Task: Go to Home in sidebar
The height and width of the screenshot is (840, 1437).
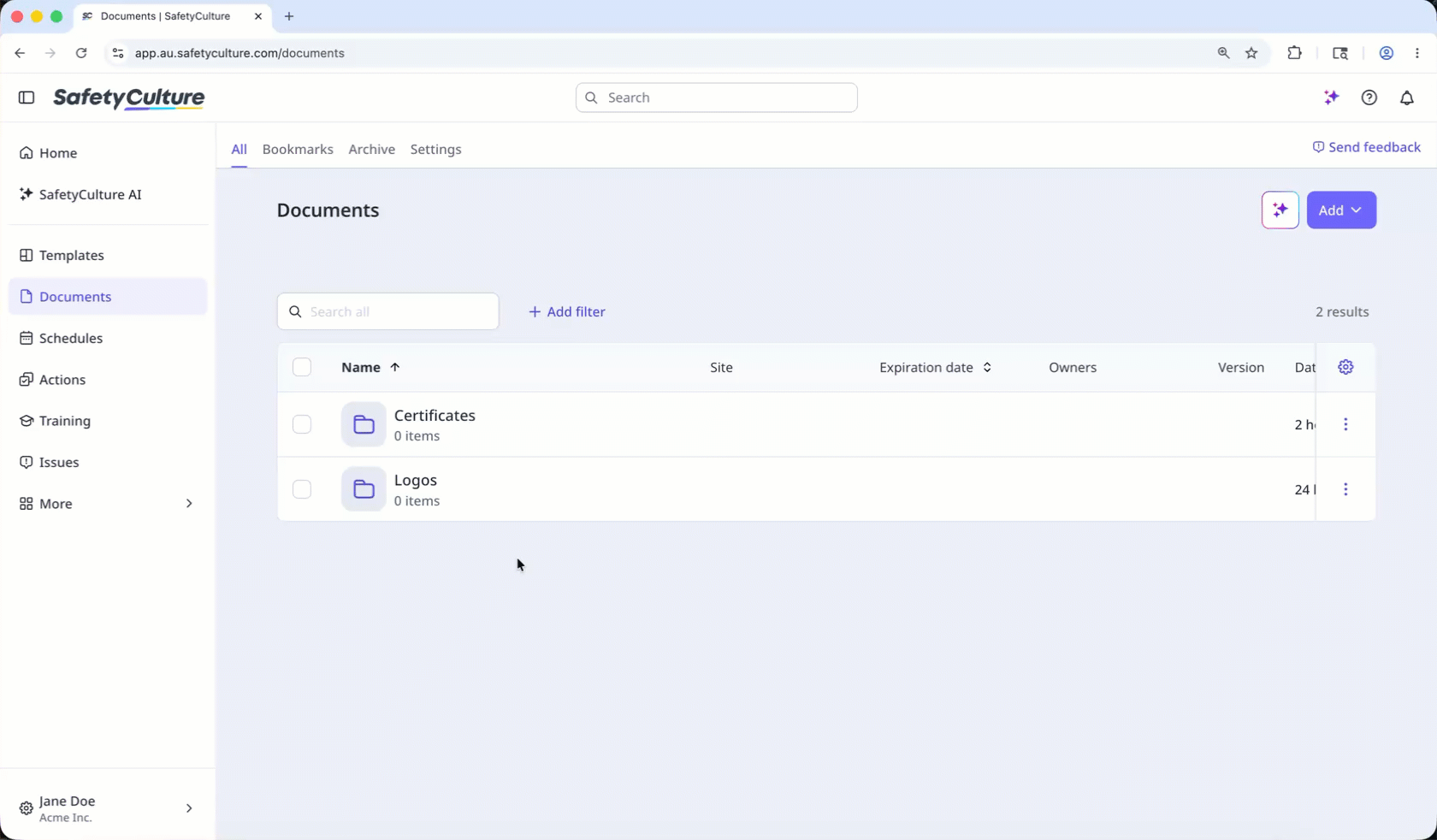Action: coord(108,153)
